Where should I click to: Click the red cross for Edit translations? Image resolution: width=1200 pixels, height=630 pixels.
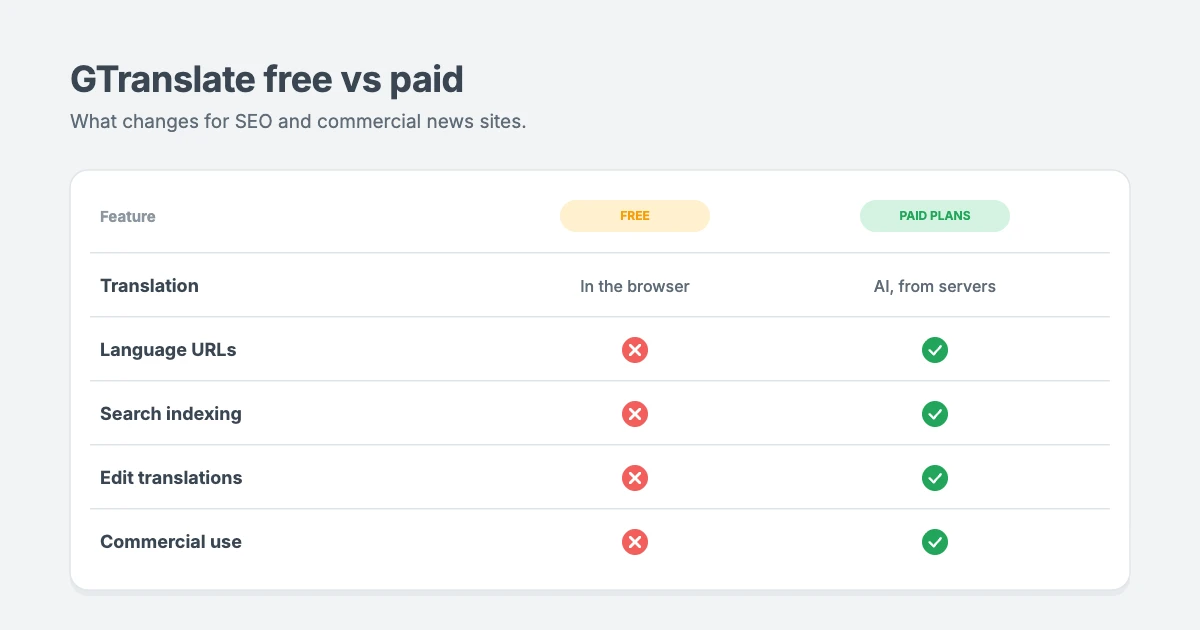[x=635, y=478]
